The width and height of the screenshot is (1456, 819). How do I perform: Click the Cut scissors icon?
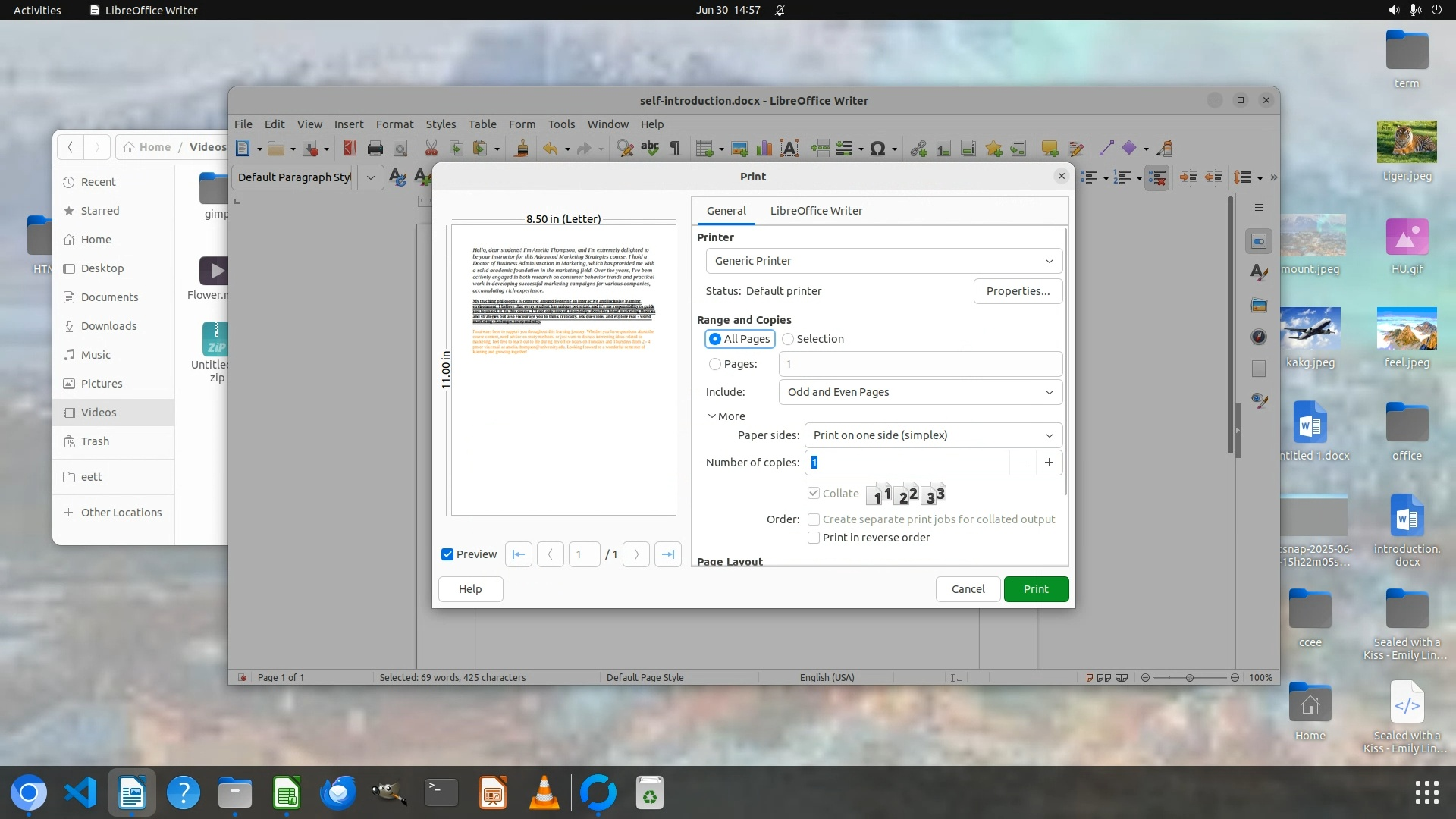click(431, 149)
